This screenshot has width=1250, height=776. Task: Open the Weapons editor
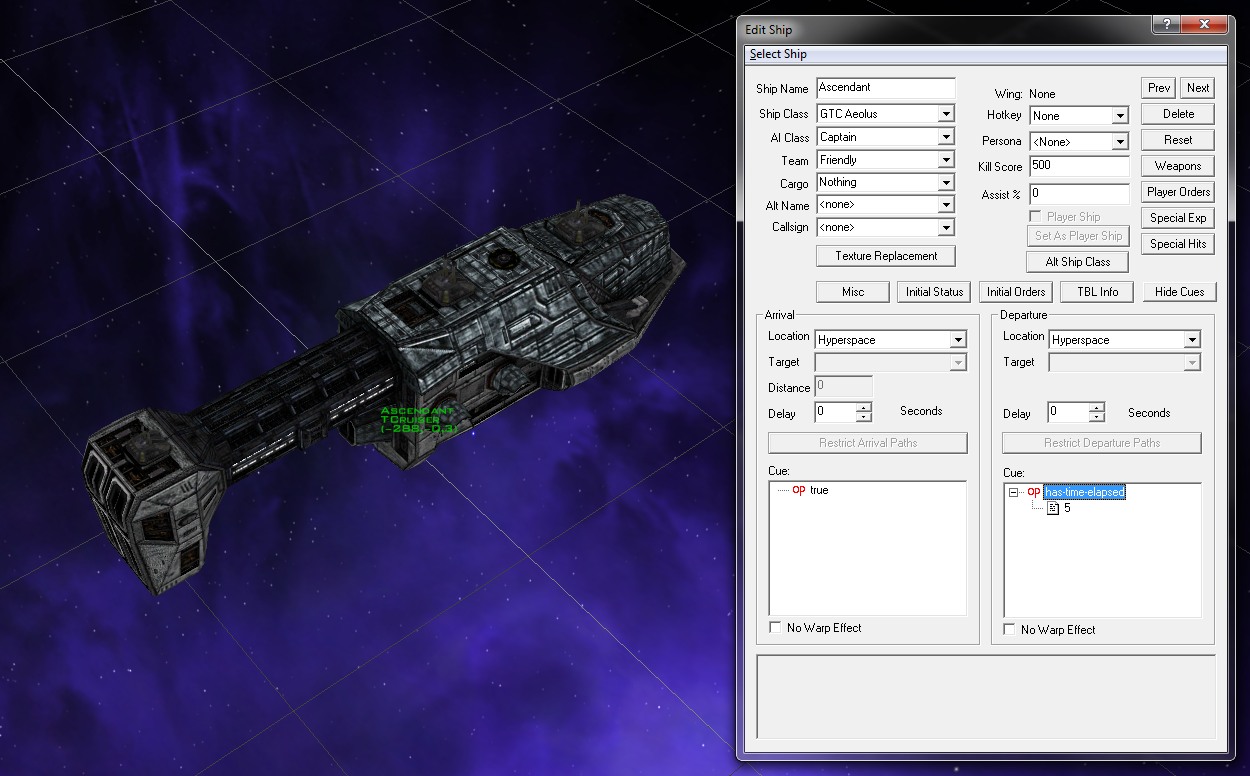[x=1178, y=166]
